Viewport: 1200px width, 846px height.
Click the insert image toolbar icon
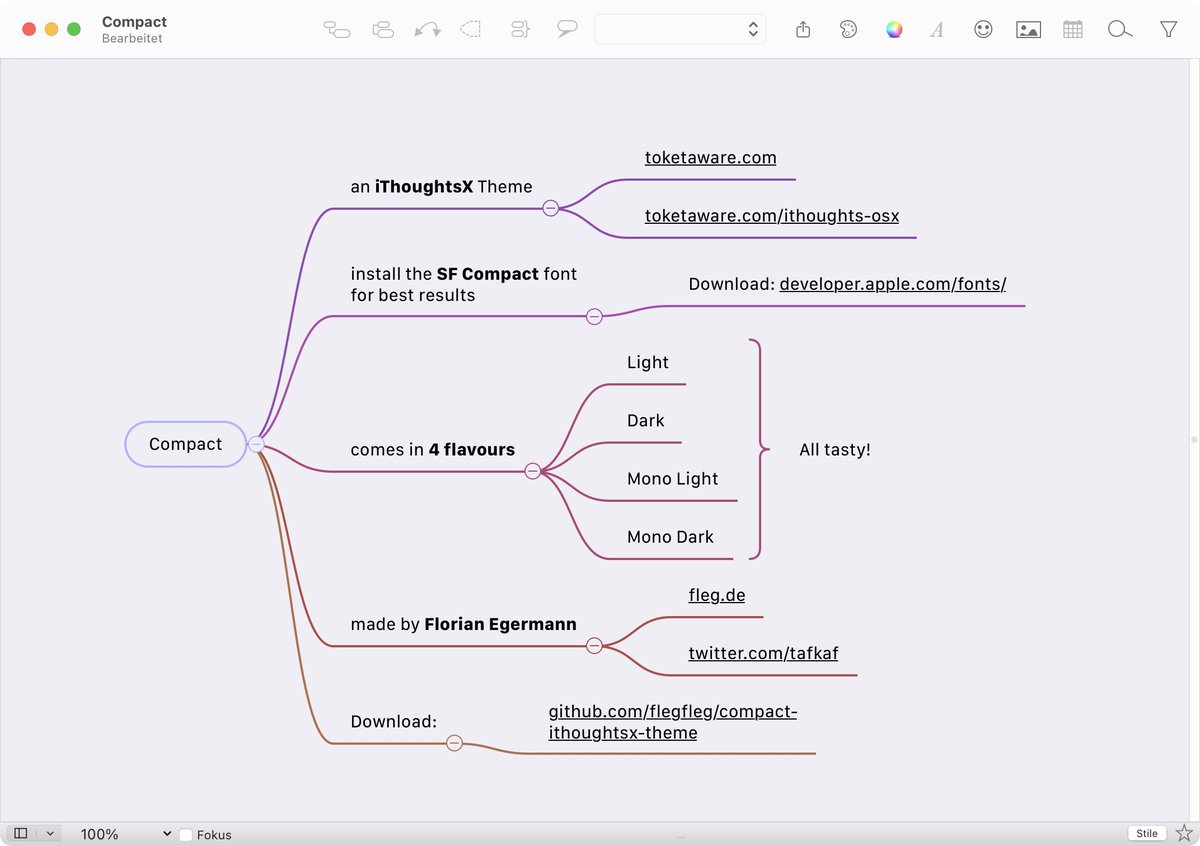point(1028,30)
